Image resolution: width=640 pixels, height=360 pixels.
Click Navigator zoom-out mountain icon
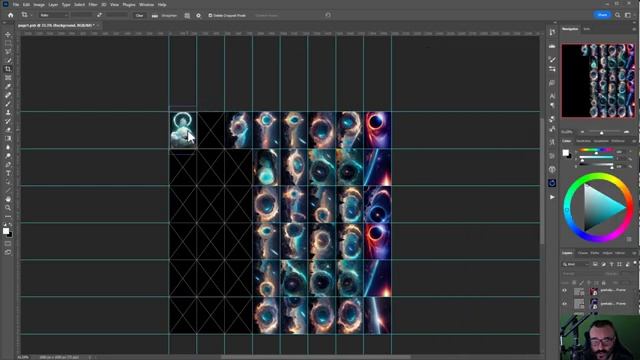582,132
